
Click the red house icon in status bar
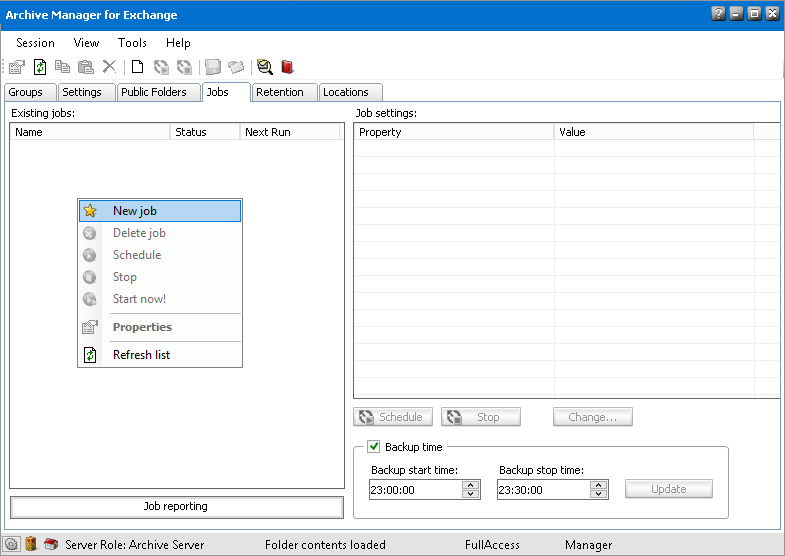[x=51, y=544]
